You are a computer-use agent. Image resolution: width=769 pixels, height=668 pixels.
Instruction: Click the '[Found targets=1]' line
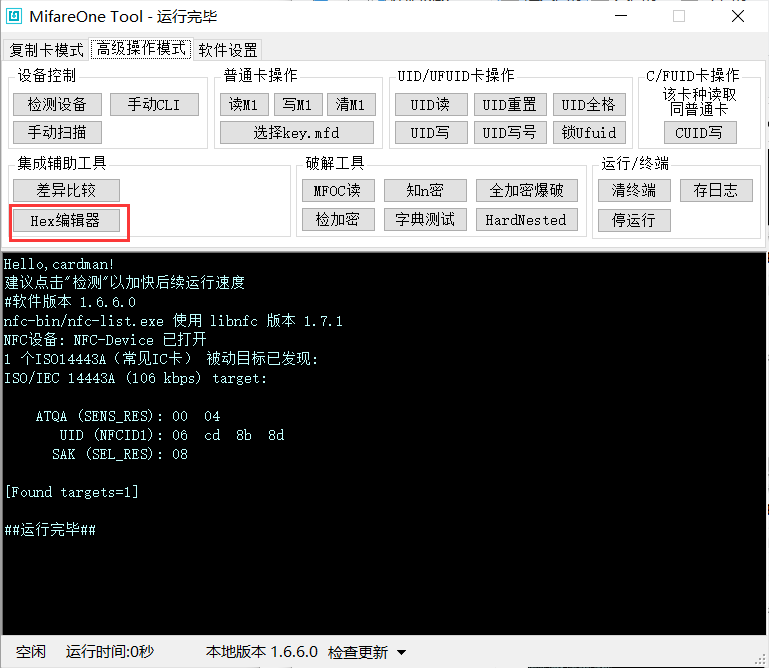coord(72,492)
